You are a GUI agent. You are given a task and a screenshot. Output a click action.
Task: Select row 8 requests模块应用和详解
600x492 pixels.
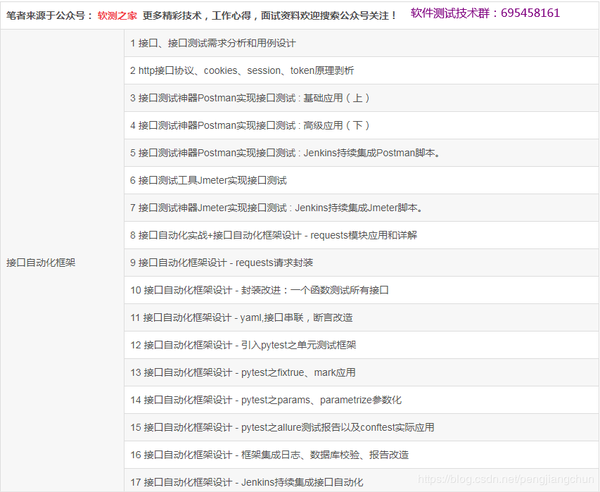pyautogui.click(x=362, y=235)
